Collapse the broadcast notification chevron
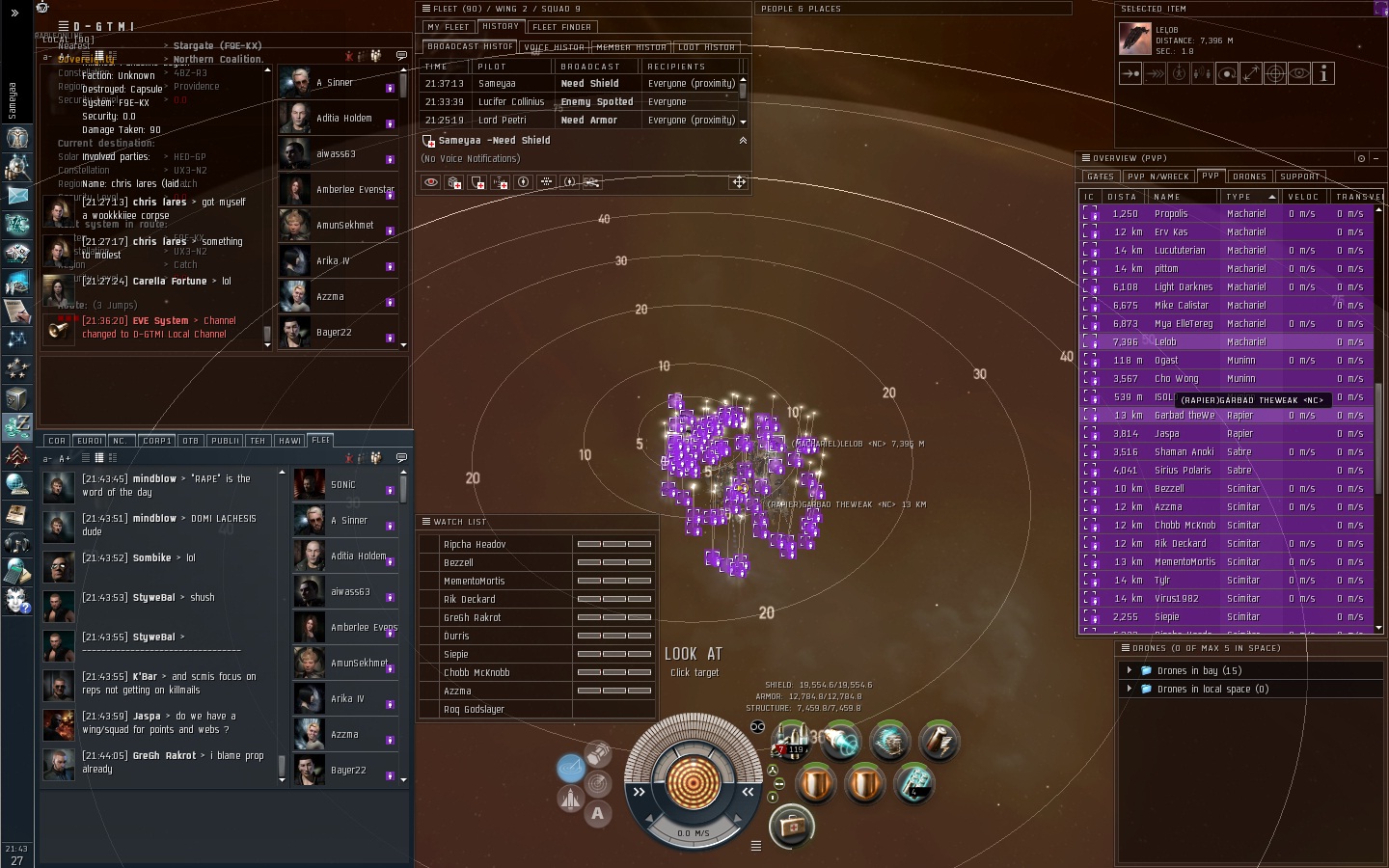This screenshot has height=868, width=1389. coord(743,140)
